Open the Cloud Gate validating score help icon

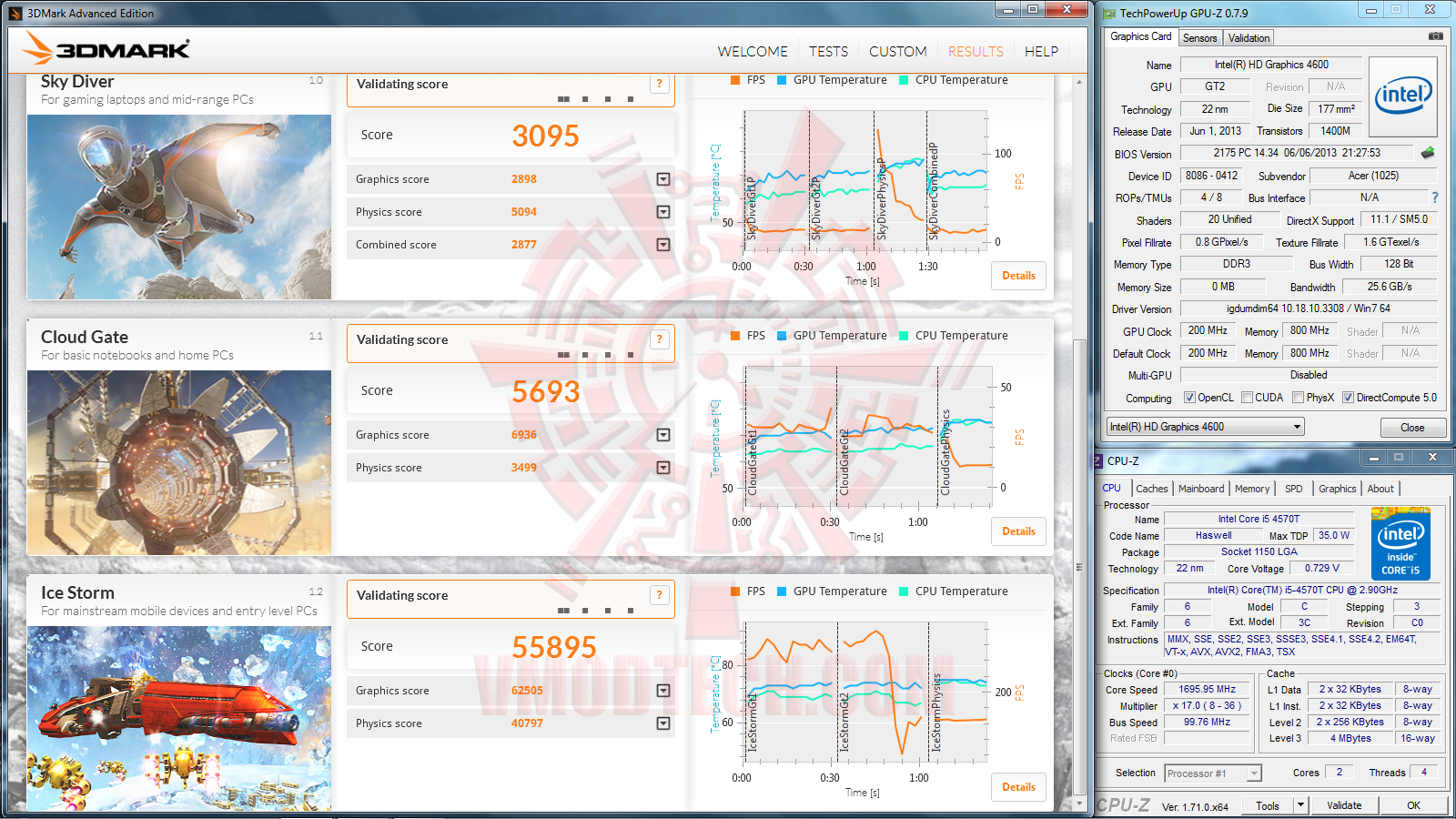click(x=660, y=339)
